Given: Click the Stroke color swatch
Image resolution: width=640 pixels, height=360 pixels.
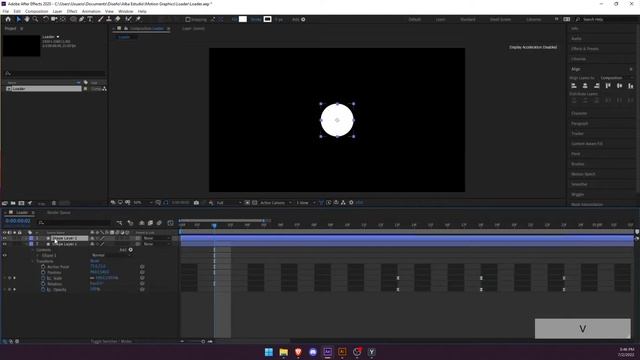Looking at the screenshot, I should coord(267,19).
